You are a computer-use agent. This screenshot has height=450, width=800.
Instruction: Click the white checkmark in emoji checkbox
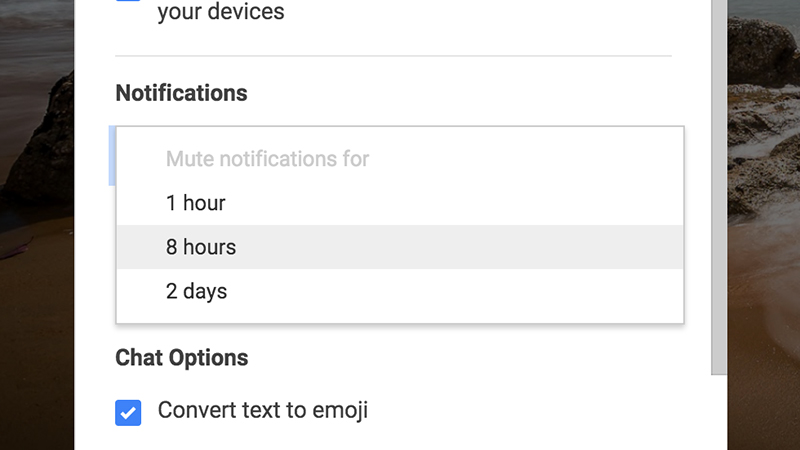click(128, 412)
